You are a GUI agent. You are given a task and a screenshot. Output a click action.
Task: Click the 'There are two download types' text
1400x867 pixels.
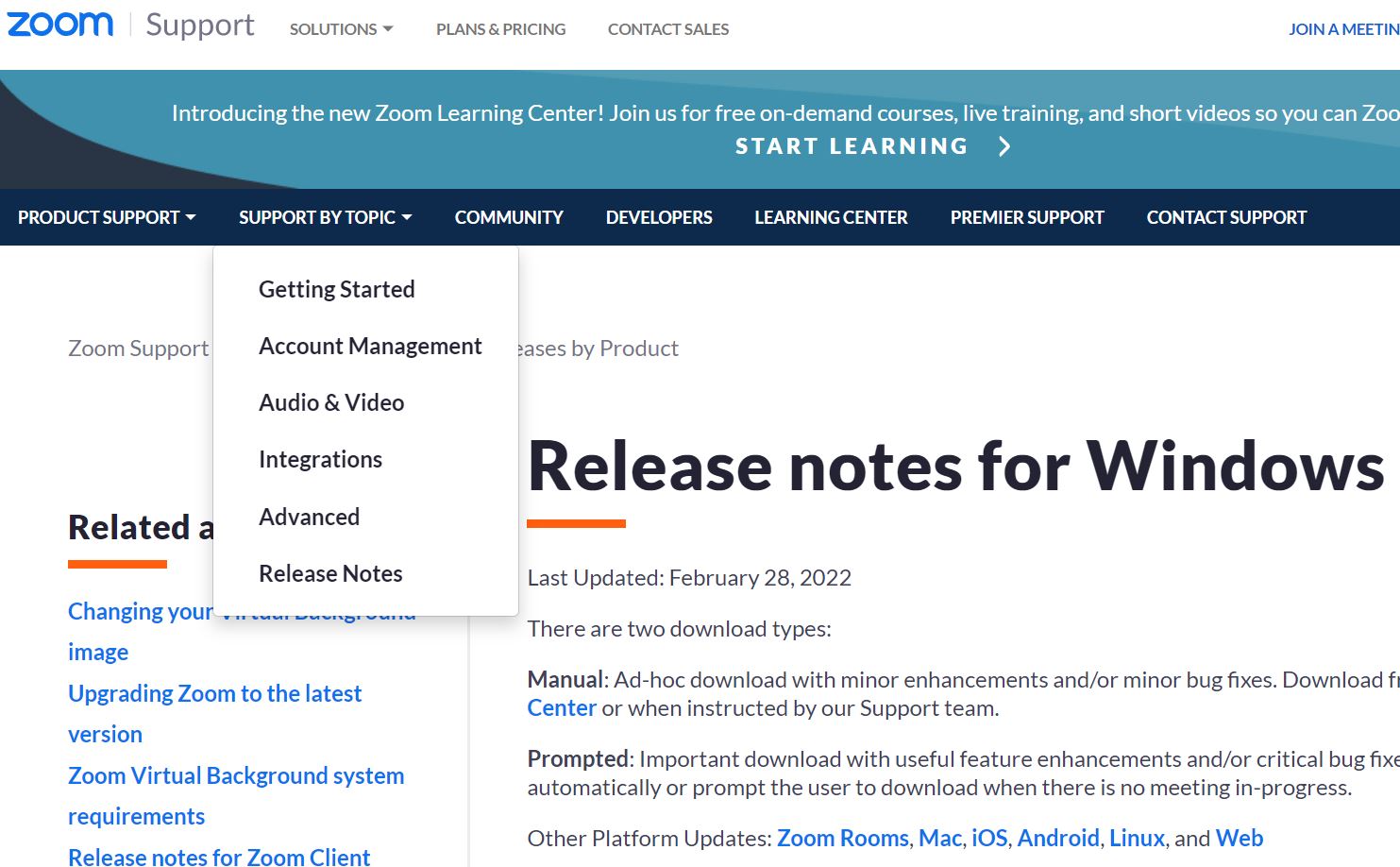[680, 629]
